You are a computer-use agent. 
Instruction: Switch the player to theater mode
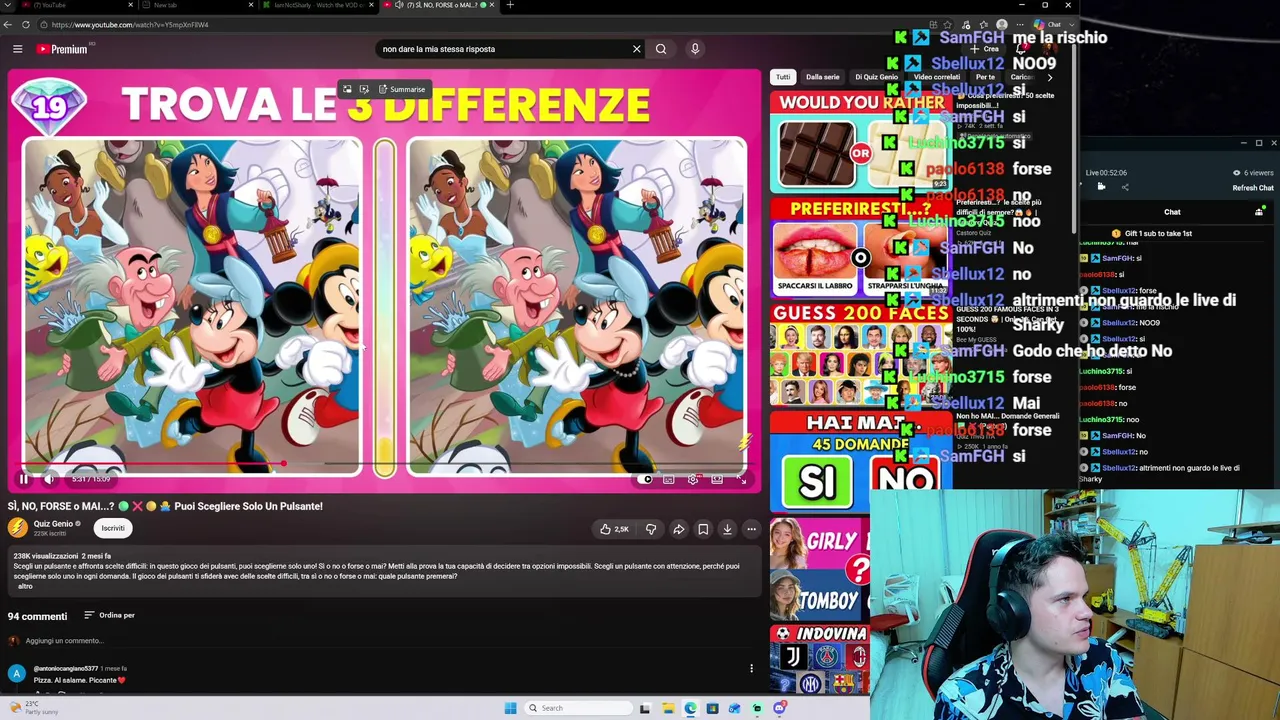point(717,479)
